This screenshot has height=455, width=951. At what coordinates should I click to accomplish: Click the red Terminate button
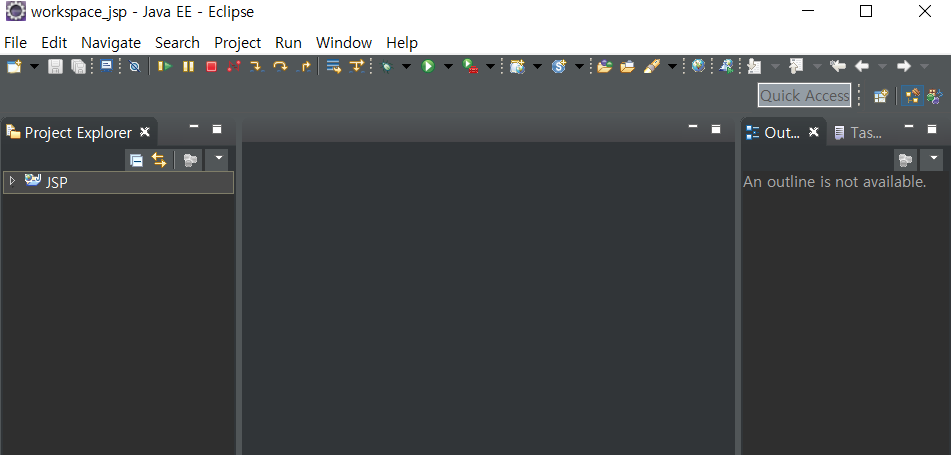(211, 66)
